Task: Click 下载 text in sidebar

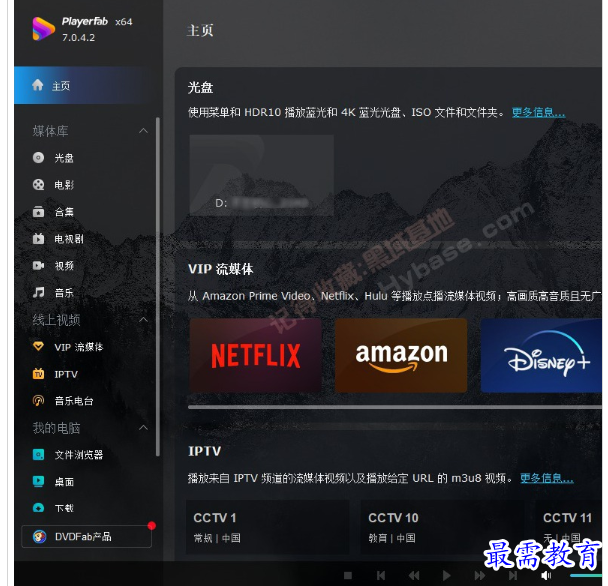Action: tap(64, 508)
